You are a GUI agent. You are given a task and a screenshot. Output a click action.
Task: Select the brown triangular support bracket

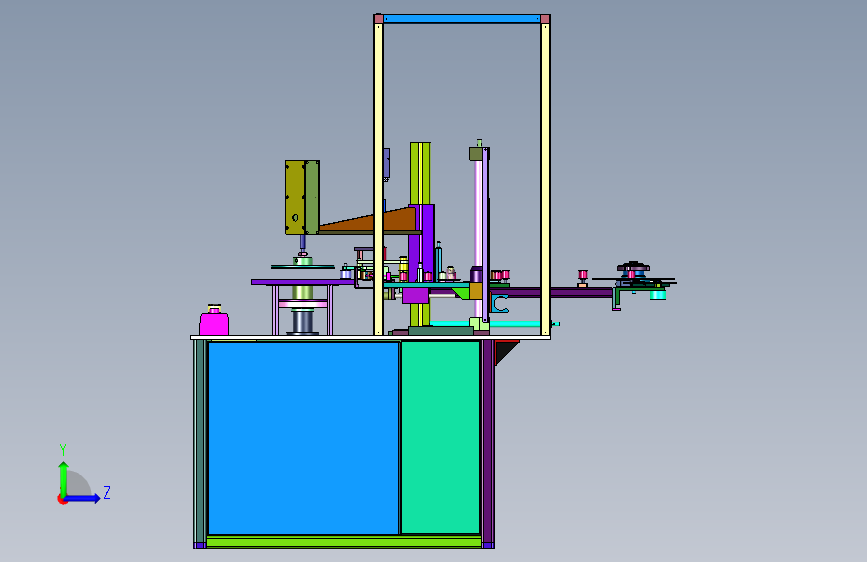[368, 222]
